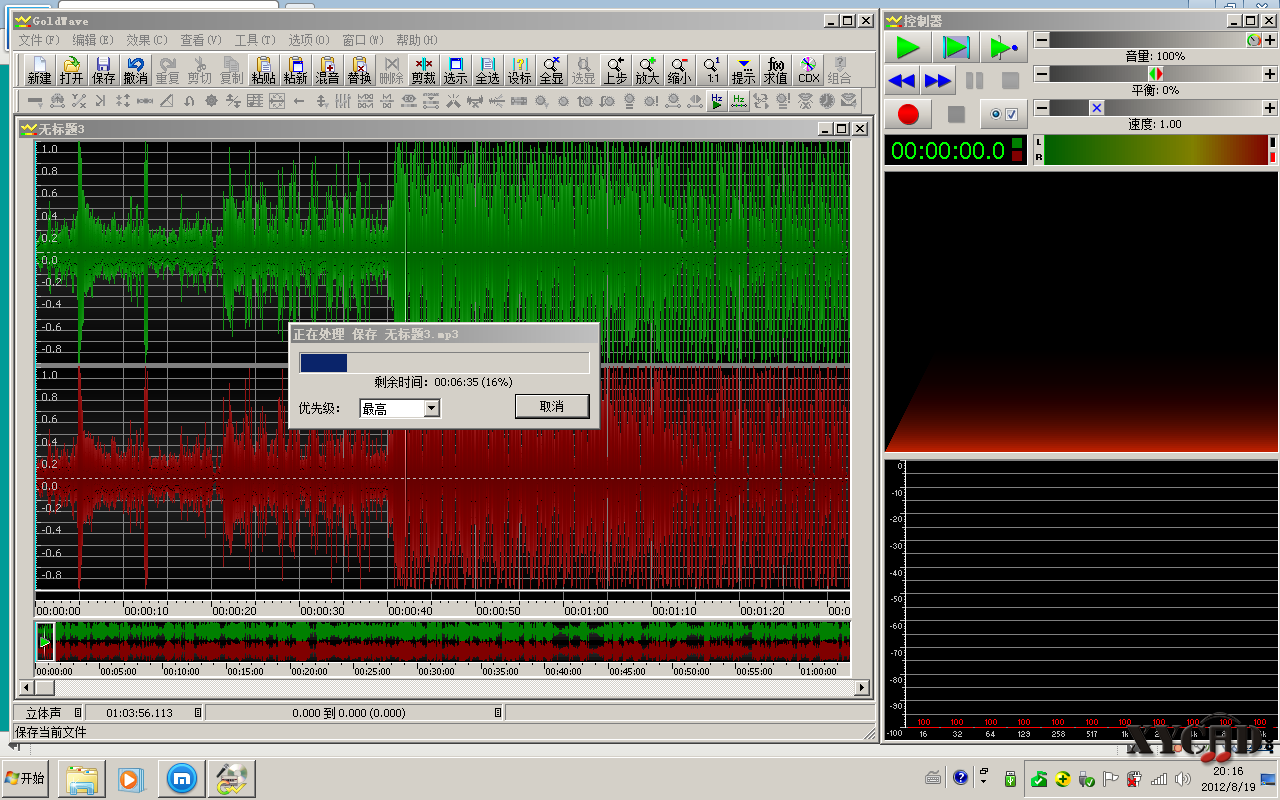Image resolution: width=1280 pixels, height=800 pixels.
Task: Click the 提示 (Cue Points) toolbar icon
Action: (743, 70)
